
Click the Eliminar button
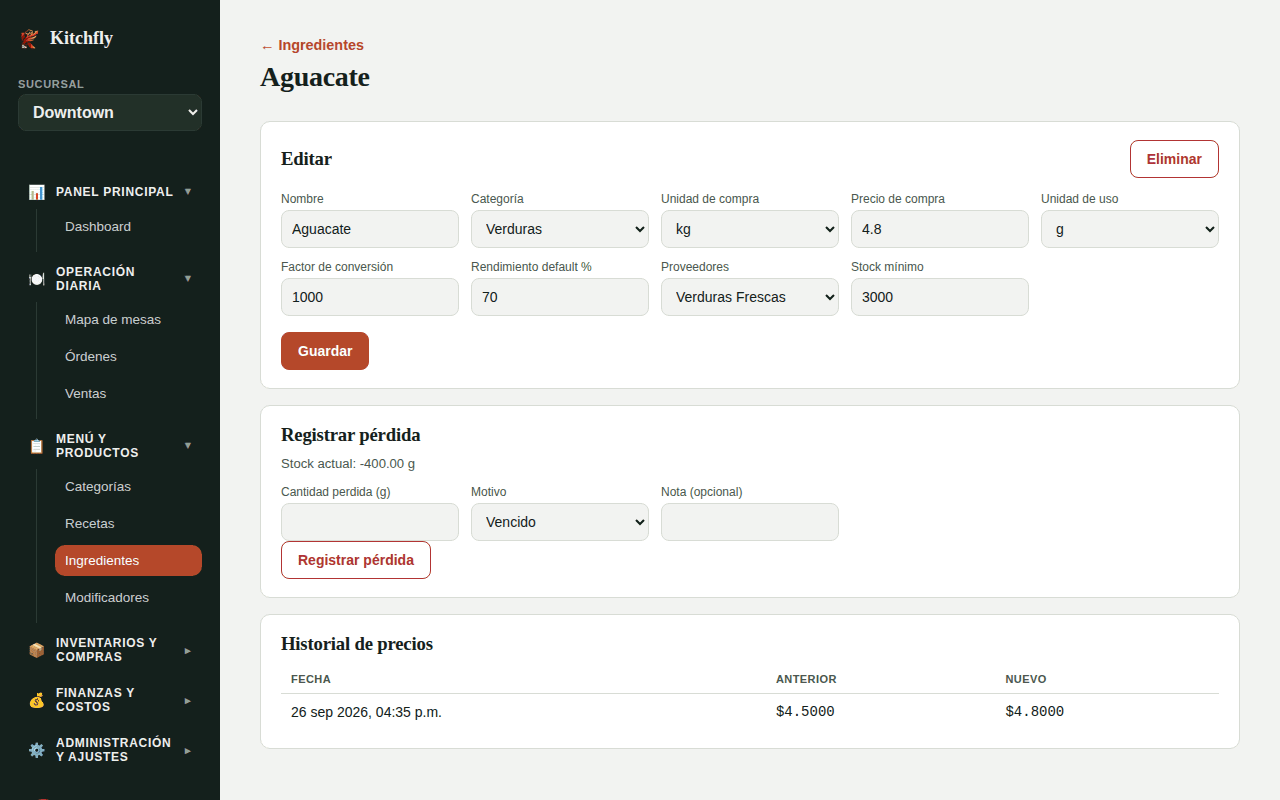[1174, 159]
